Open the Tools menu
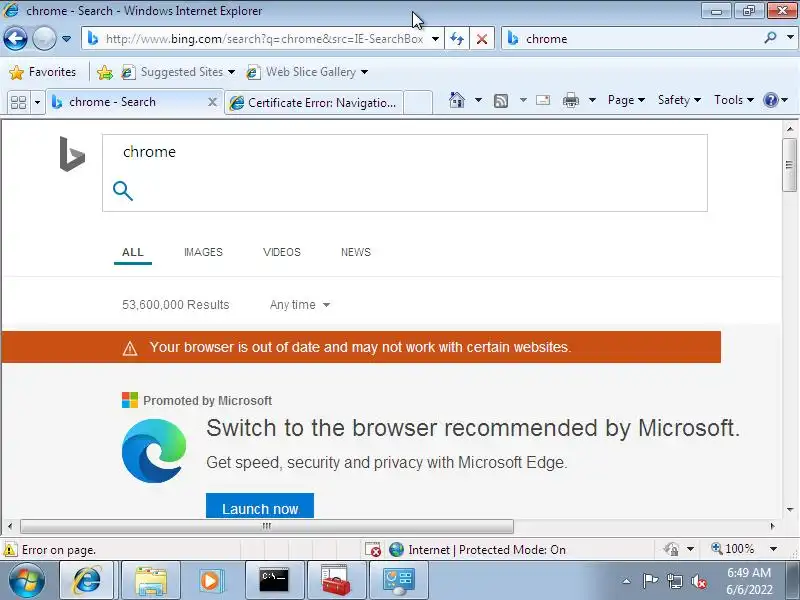The image size is (800, 600). 734,100
